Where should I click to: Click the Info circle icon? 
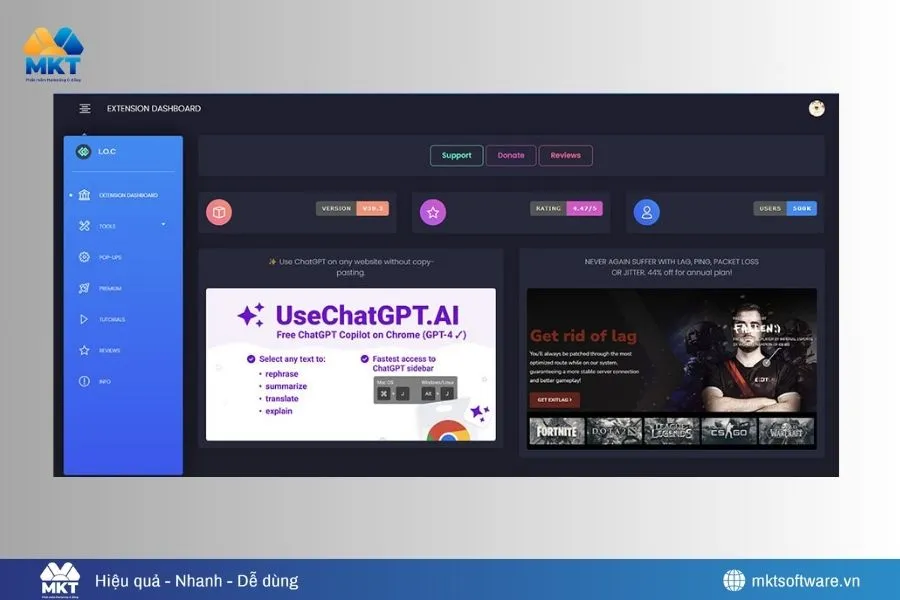pos(84,381)
